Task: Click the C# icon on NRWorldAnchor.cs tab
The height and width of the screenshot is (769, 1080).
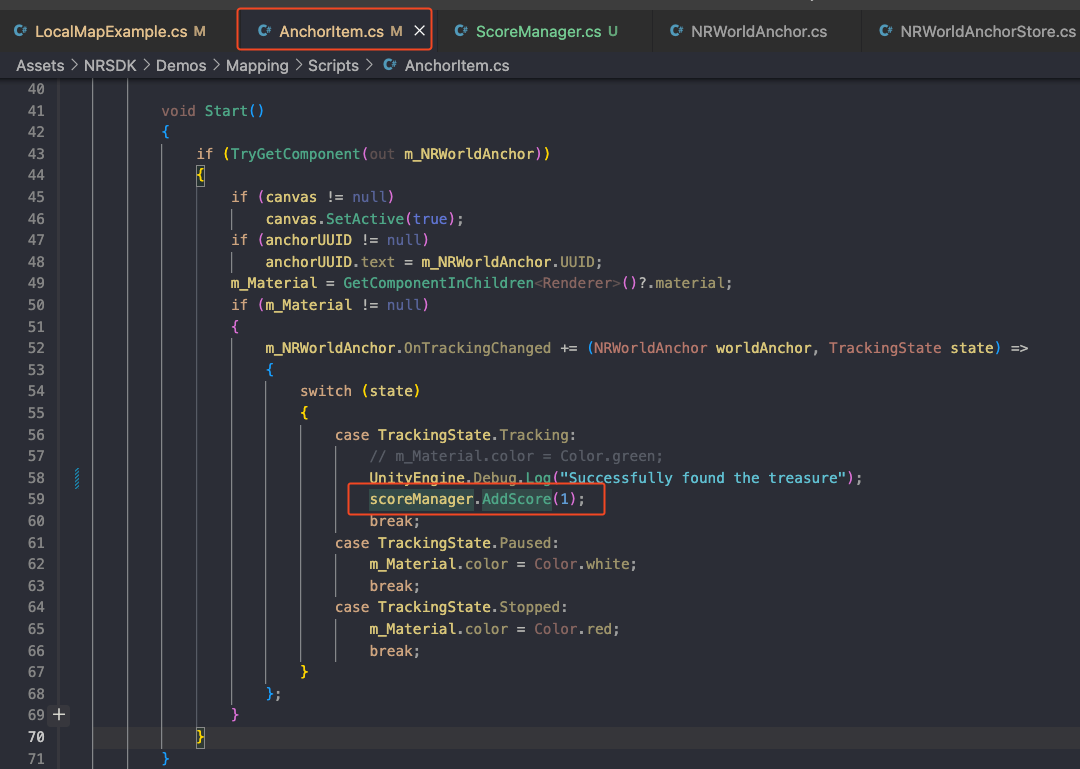Action: [x=677, y=32]
